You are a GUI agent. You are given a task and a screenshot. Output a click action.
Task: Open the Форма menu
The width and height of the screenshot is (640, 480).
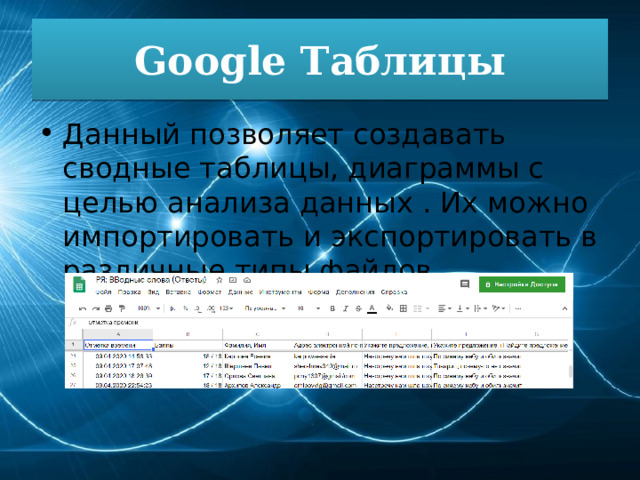[318, 292]
